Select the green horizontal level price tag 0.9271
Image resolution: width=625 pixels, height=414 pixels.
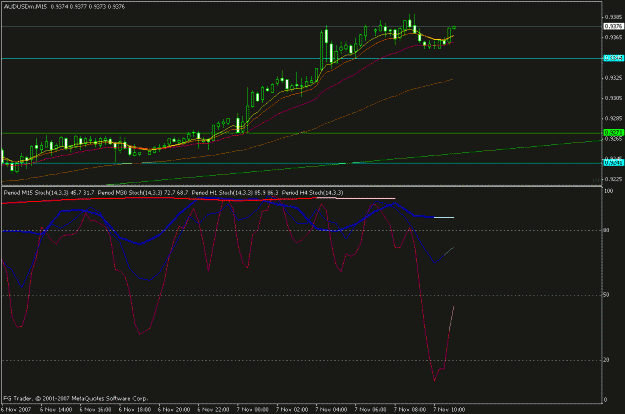click(x=613, y=132)
